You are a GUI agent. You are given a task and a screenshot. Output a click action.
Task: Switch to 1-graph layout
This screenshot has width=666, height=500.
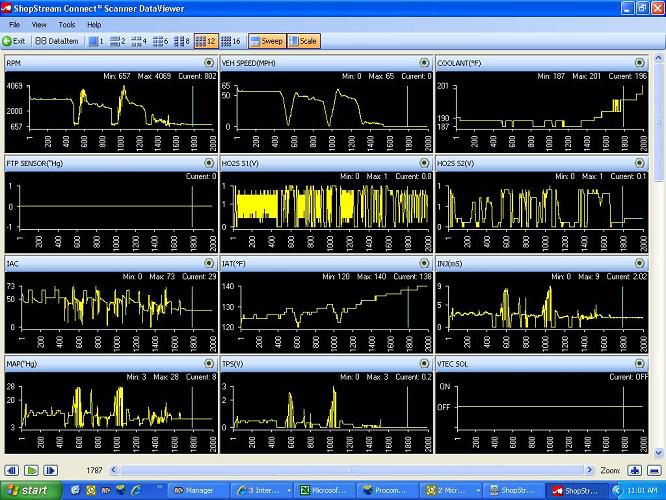pyautogui.click(x=96, y=41)
